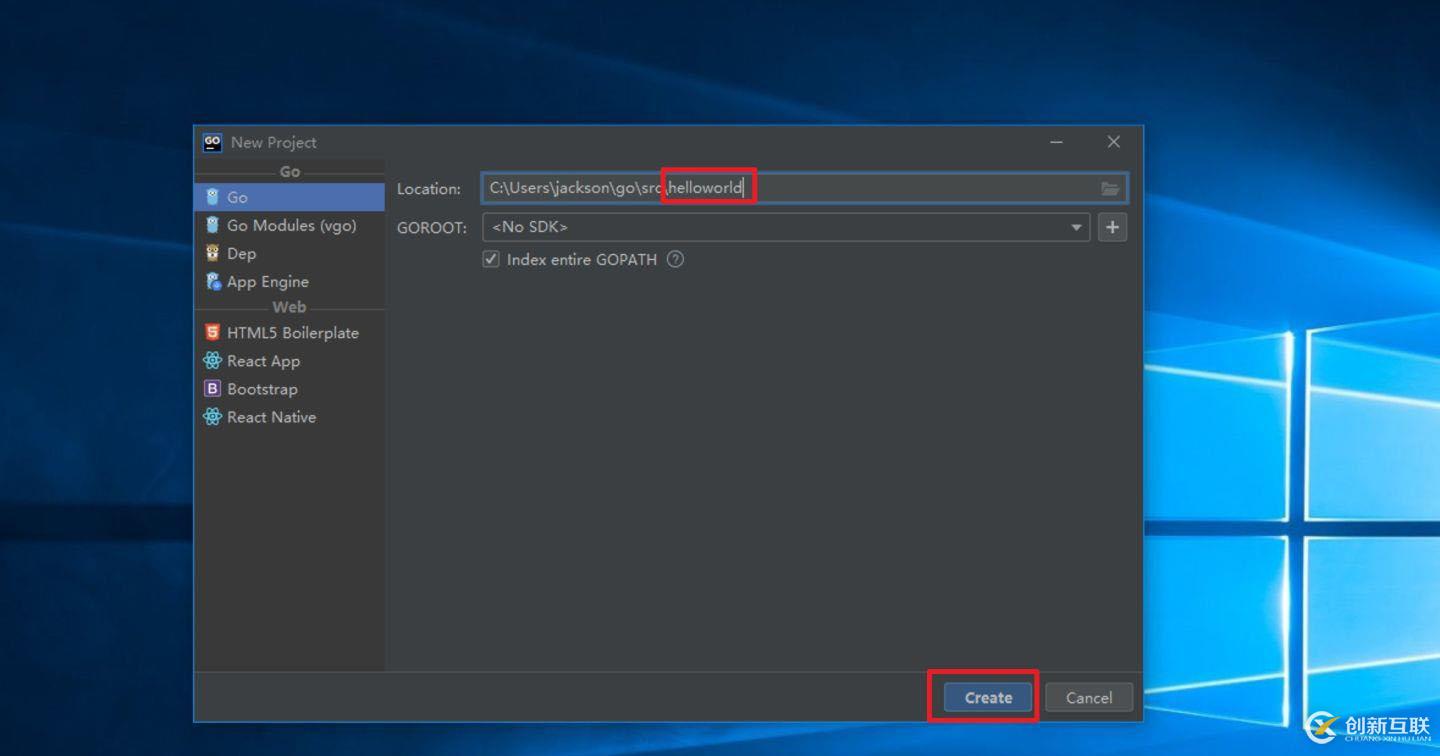Select HTML5 Boilerplate template

(x=289, y=332)
